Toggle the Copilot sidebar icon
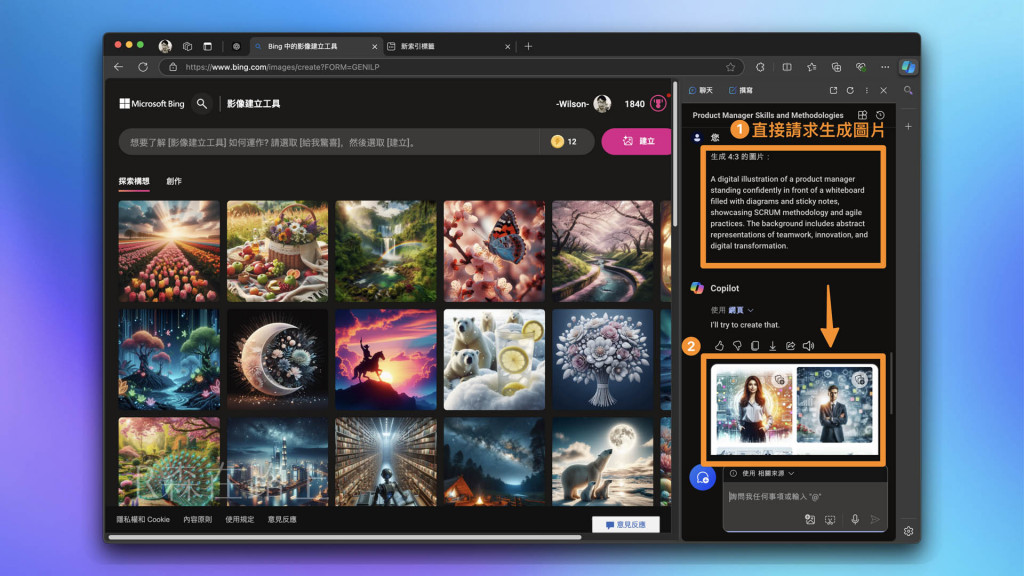 [908, 67]
